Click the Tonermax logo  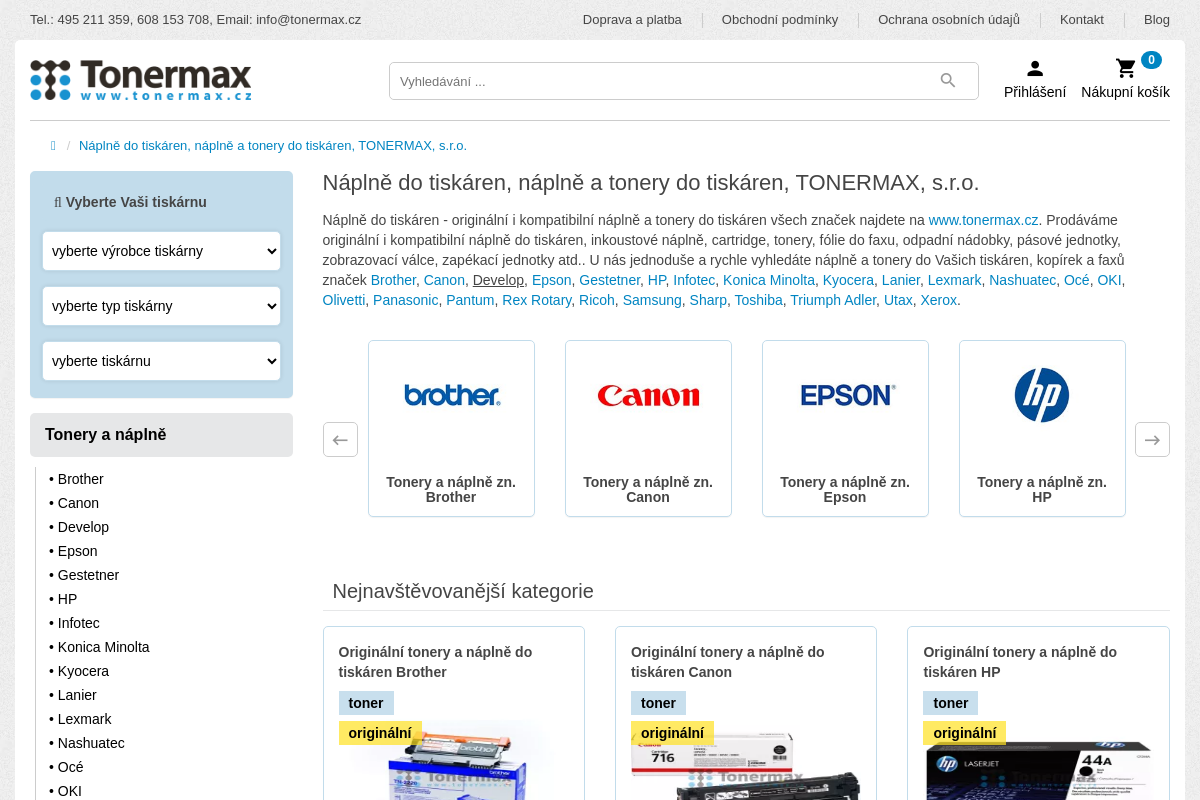(140, 80)
